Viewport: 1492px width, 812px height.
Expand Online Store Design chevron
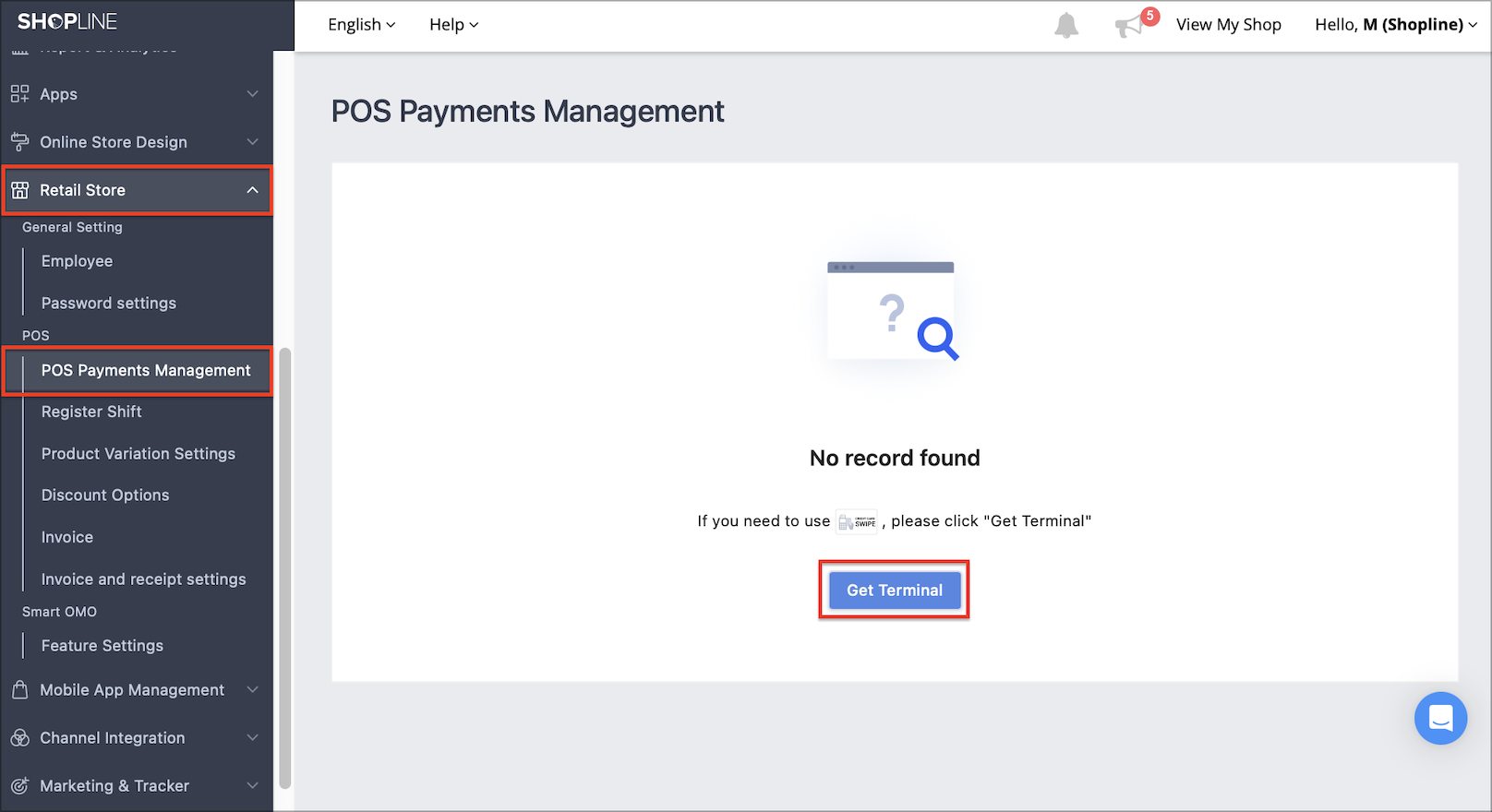(252, 142)
